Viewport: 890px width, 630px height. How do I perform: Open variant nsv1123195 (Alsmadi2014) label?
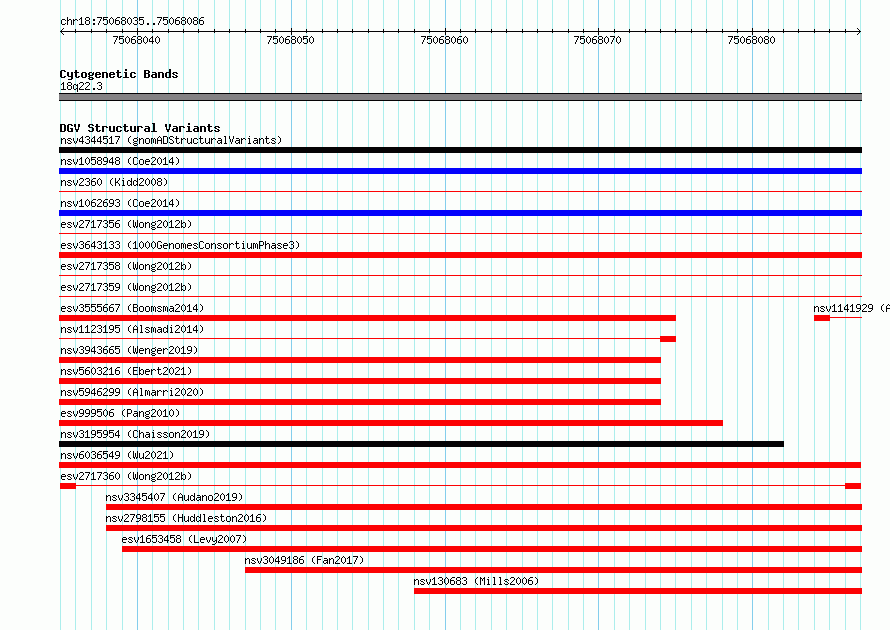click(x=132, y=329)
